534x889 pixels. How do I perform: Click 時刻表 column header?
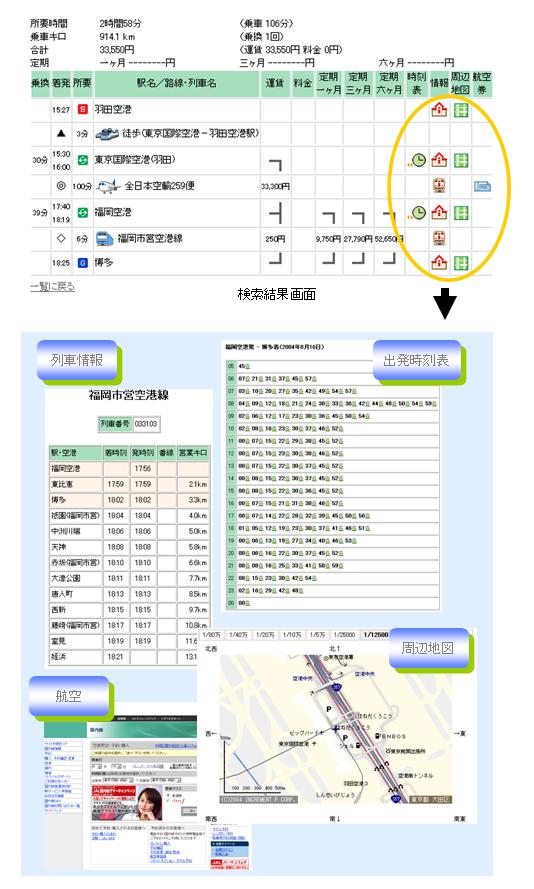pos(417,83)
